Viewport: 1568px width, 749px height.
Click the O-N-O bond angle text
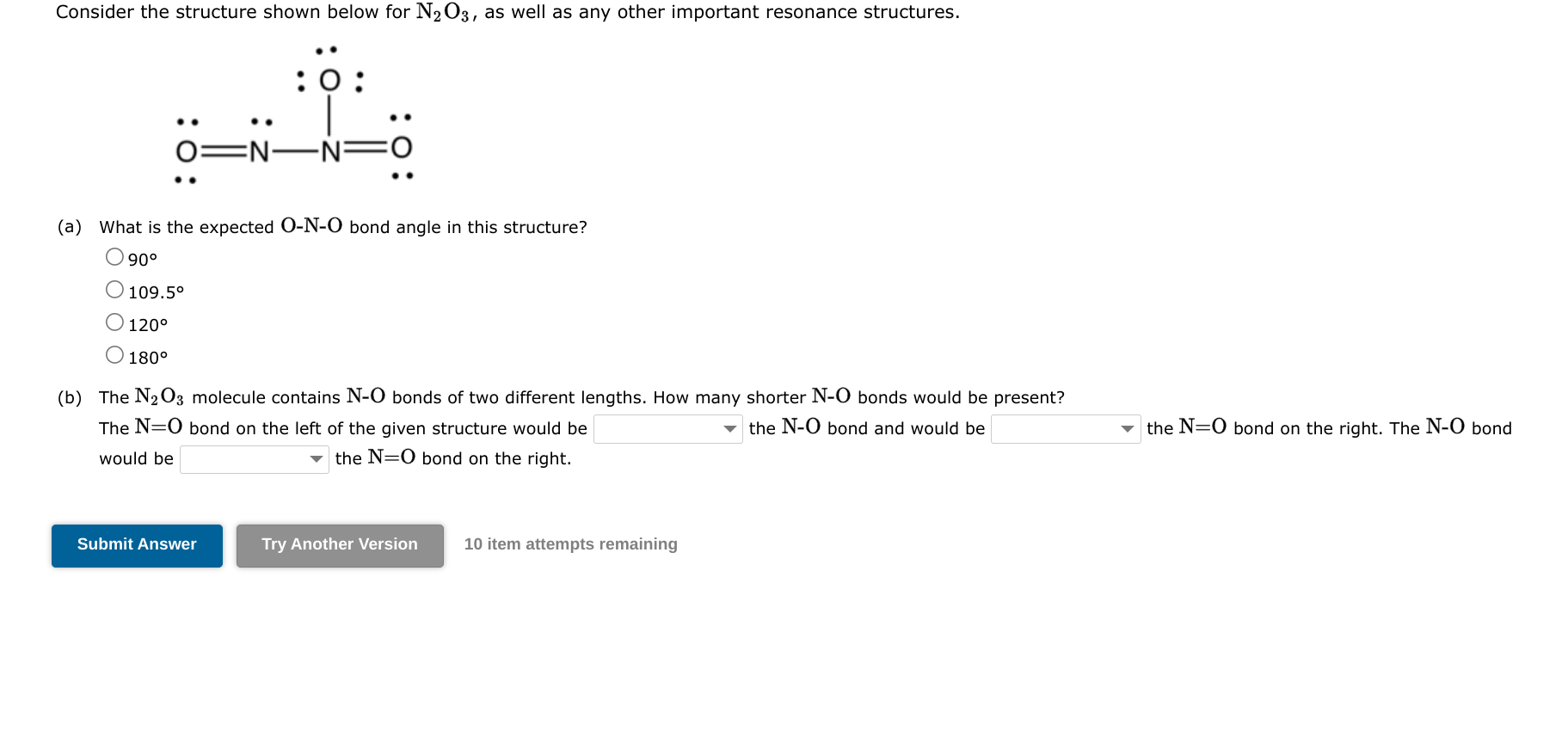click(x=311, y=226)
